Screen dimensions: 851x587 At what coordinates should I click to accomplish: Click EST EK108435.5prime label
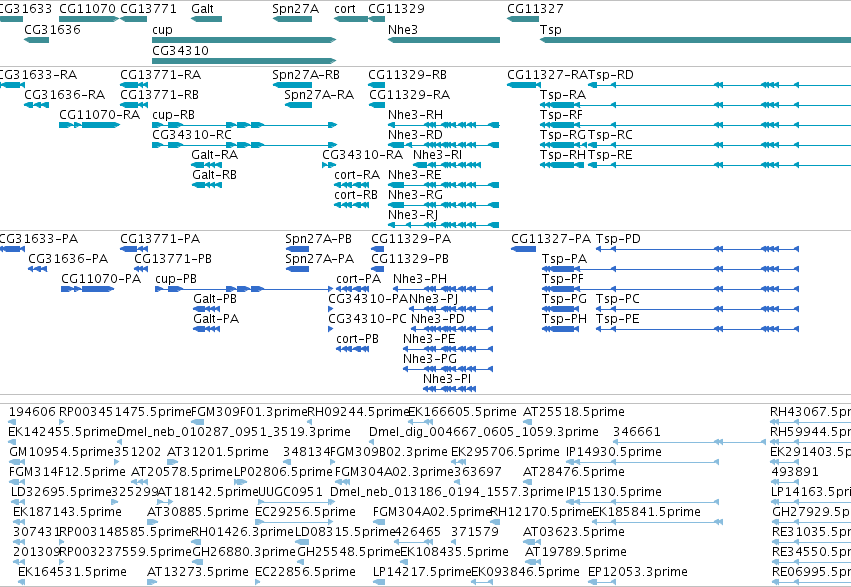coord(454,552)
